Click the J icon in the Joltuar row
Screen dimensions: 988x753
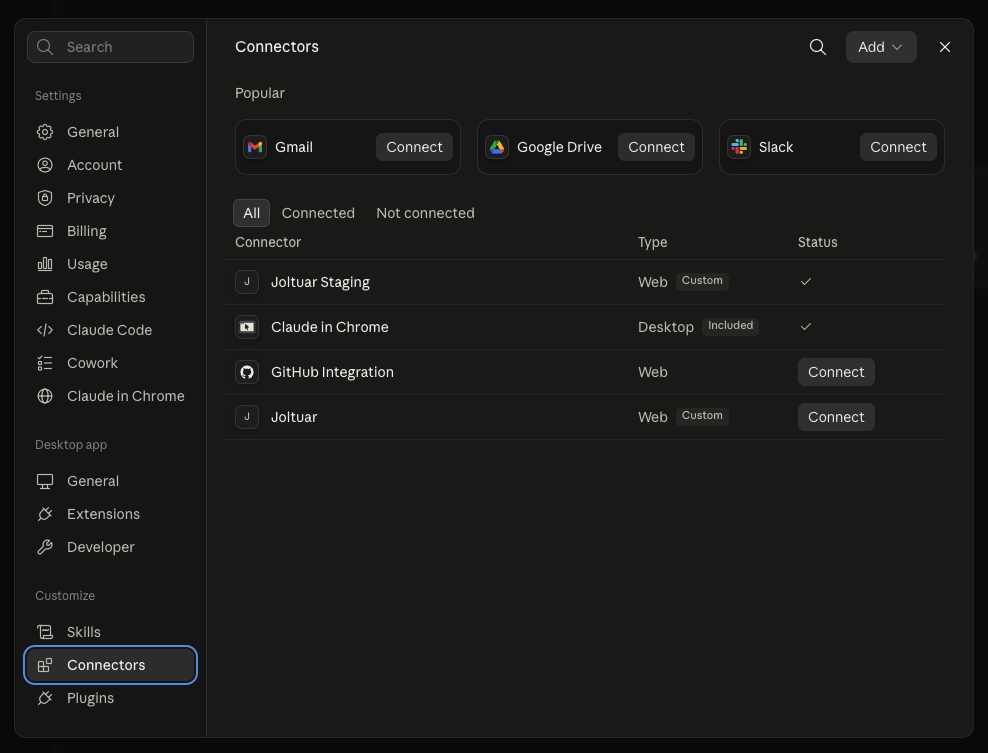tap(247, 417)
